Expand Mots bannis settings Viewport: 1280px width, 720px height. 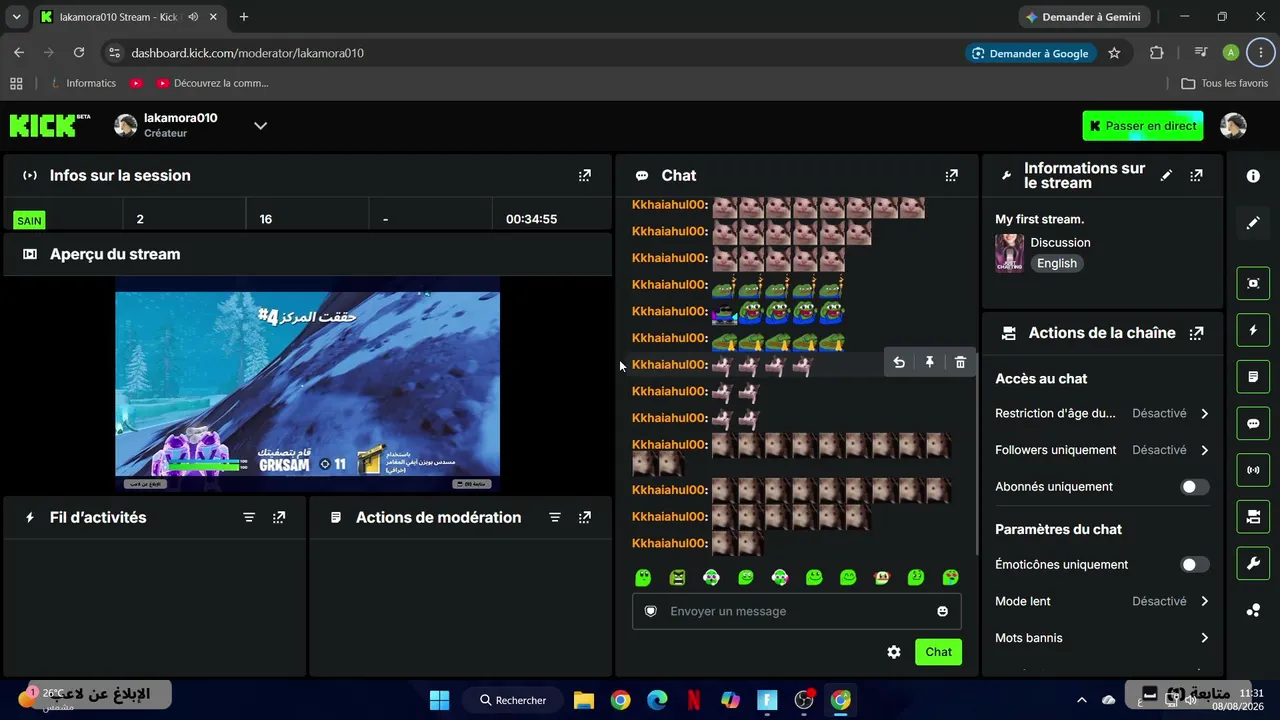coord(1204,638)
